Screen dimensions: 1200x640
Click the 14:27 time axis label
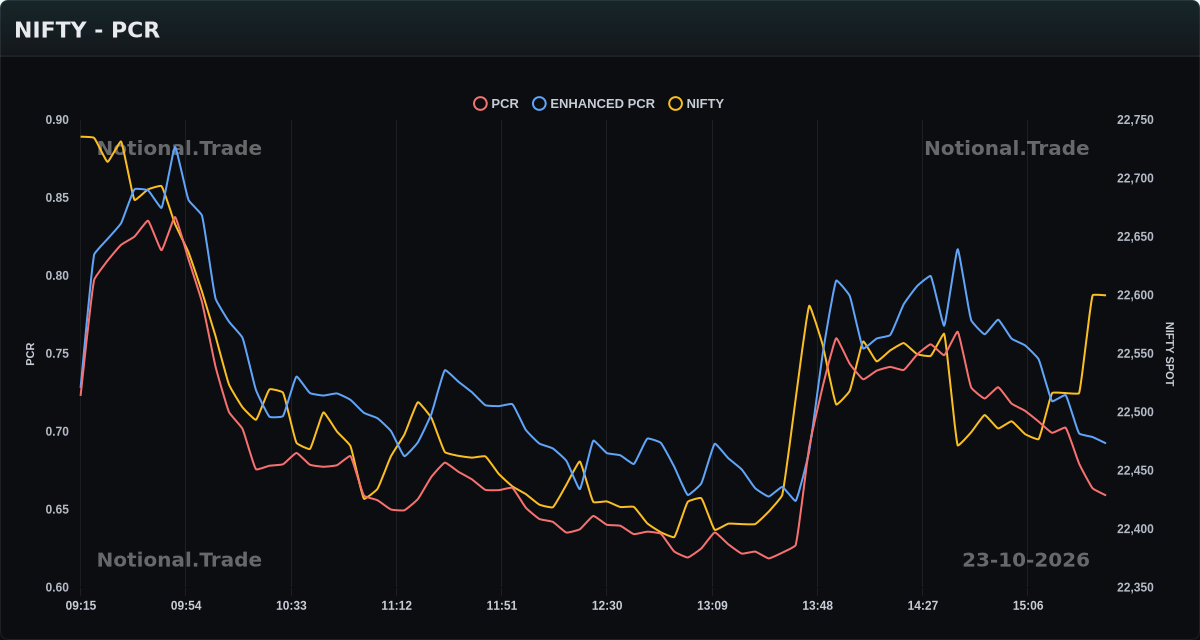click(922, 606)
